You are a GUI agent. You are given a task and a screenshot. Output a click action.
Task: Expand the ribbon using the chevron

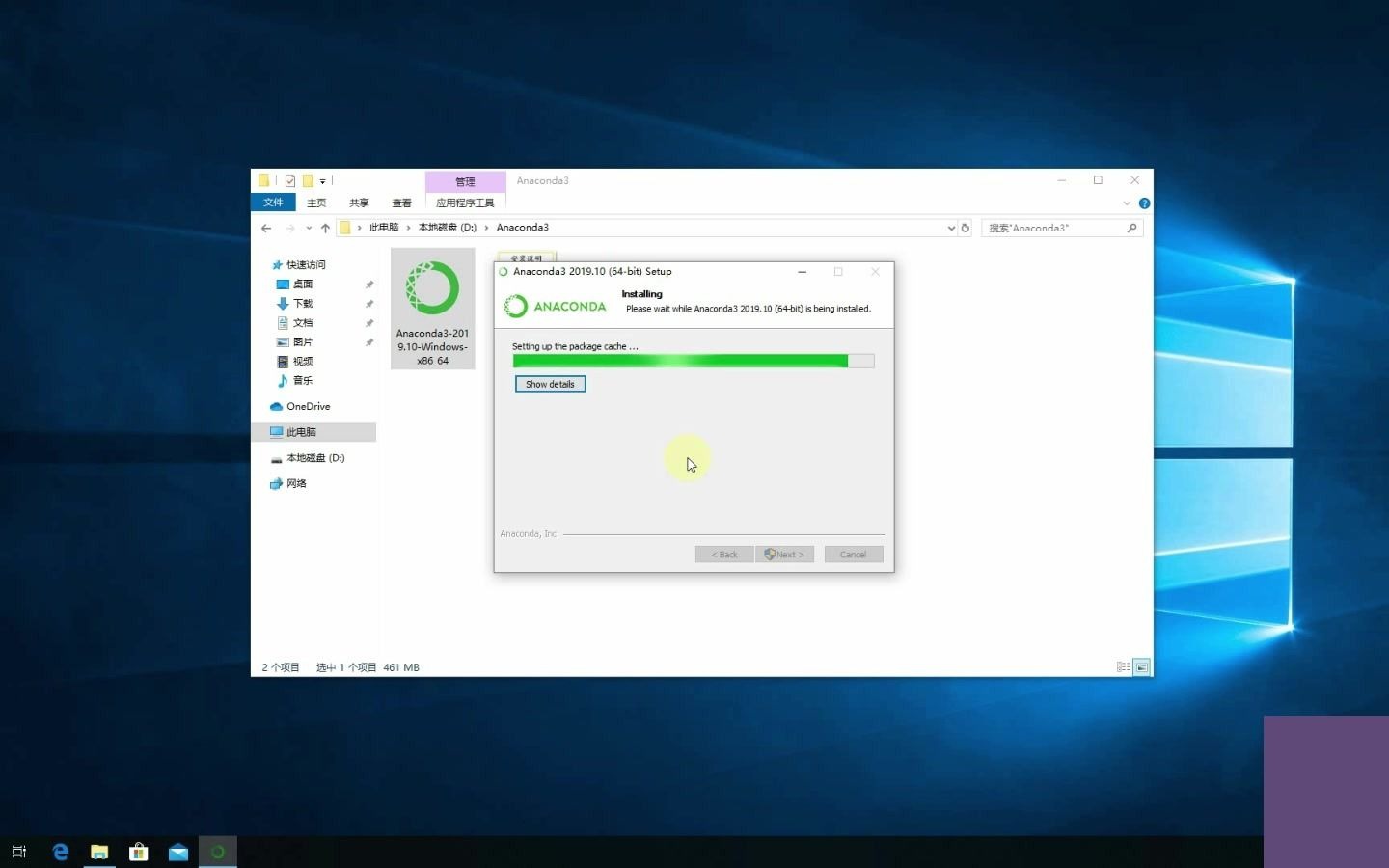(1126, 203)
